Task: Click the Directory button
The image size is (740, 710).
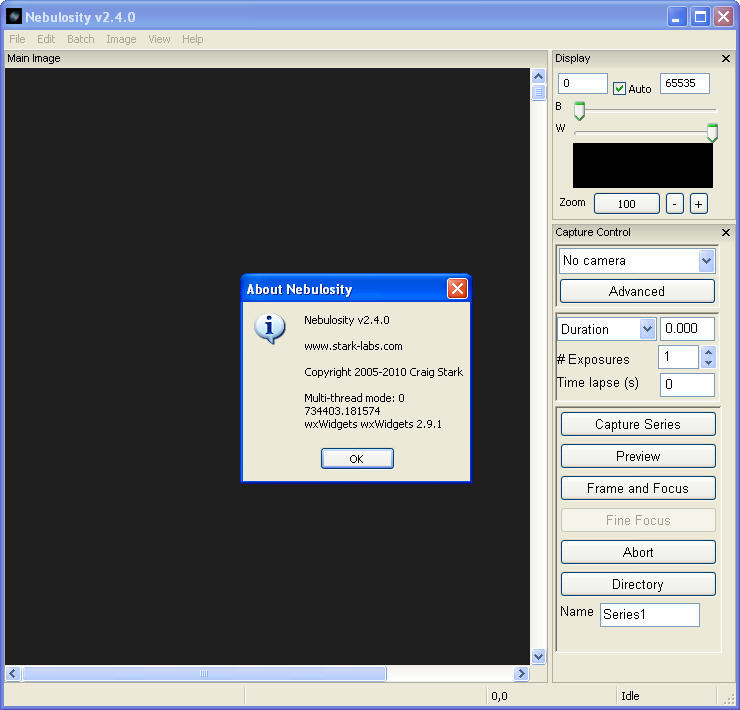Action: click(638, 584)
